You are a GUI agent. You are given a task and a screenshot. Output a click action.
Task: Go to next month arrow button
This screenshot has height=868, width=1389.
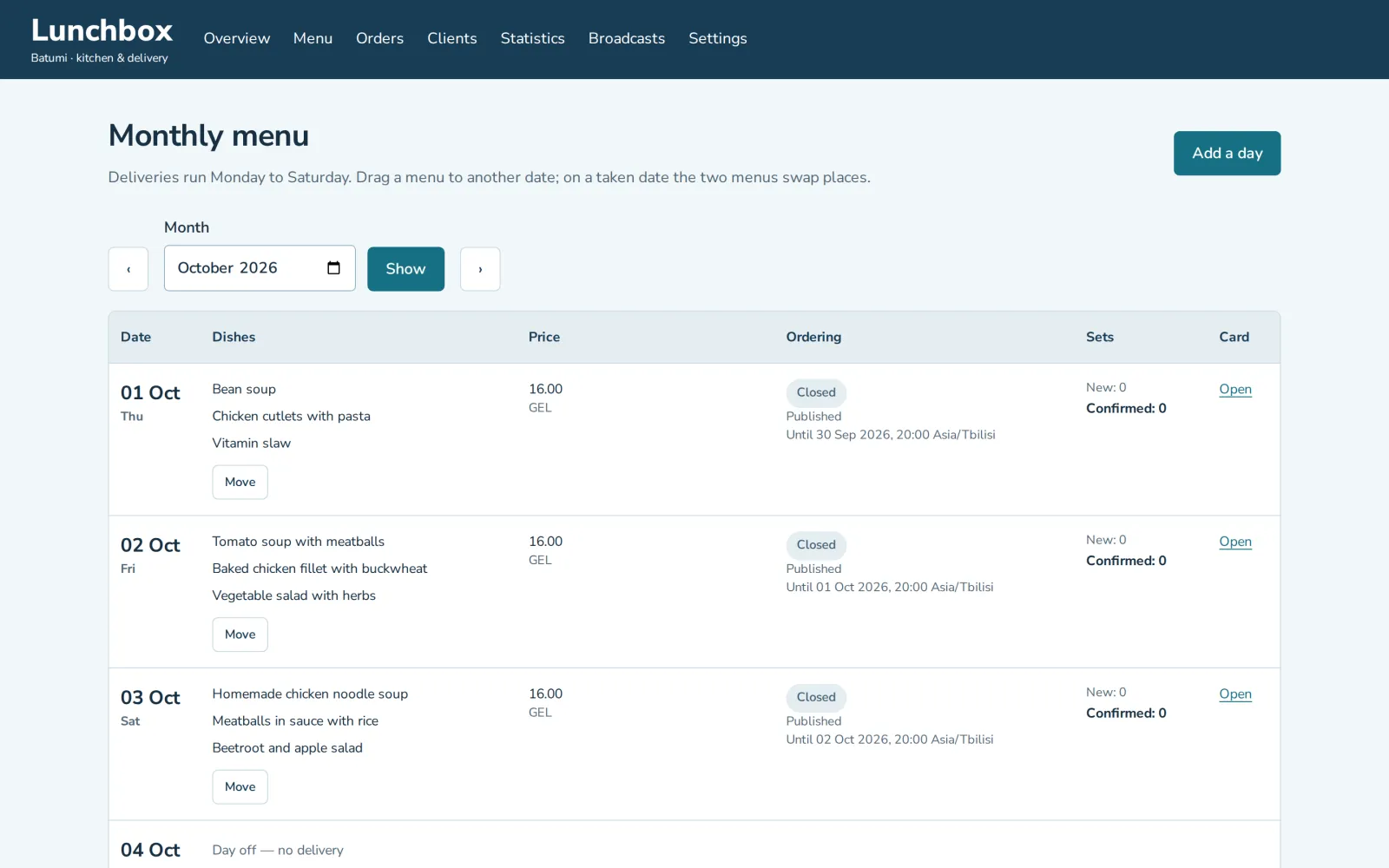click(x=480, y=269)
